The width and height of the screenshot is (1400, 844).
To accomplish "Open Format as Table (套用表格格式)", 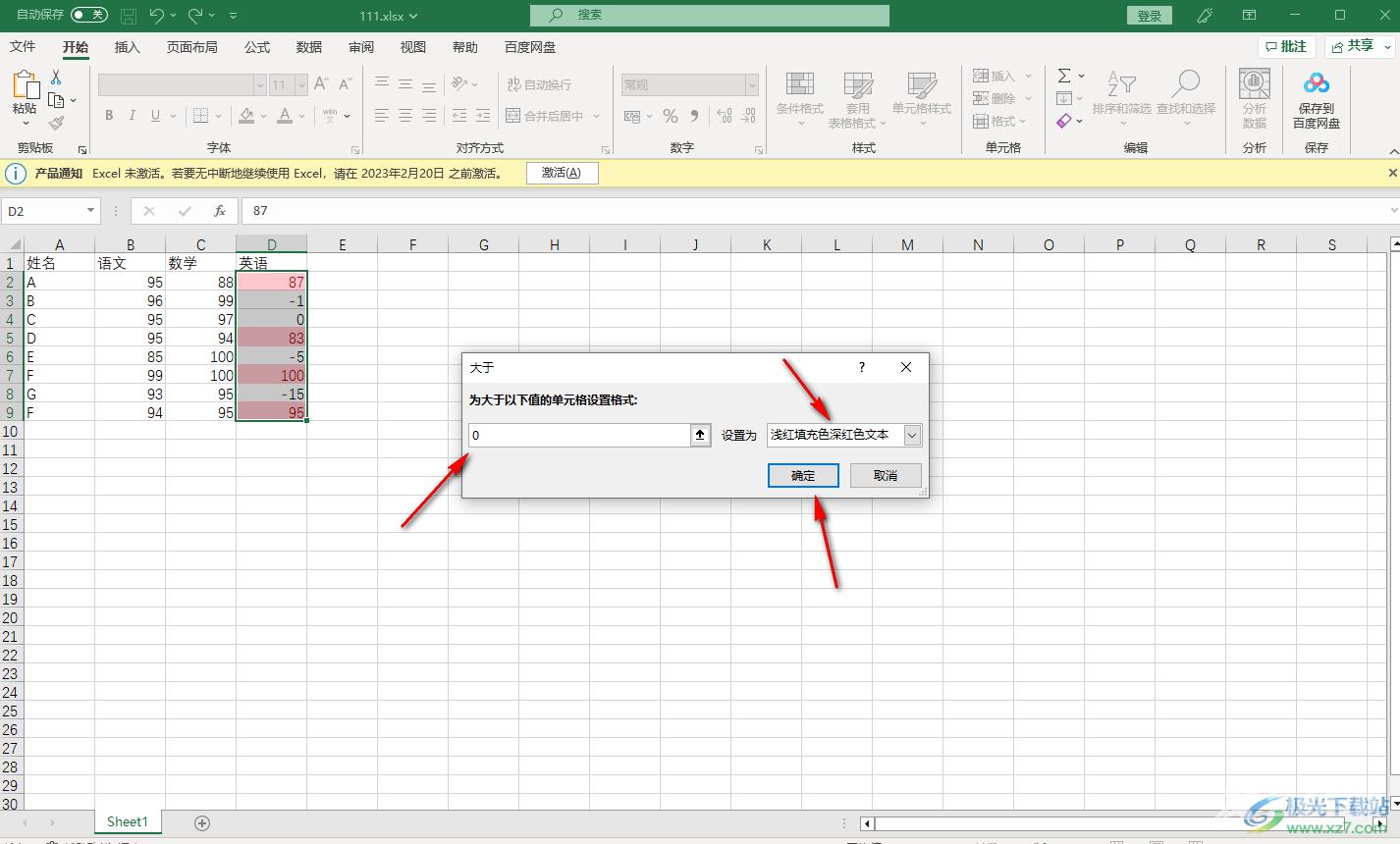I will click(x=857, y=99).
